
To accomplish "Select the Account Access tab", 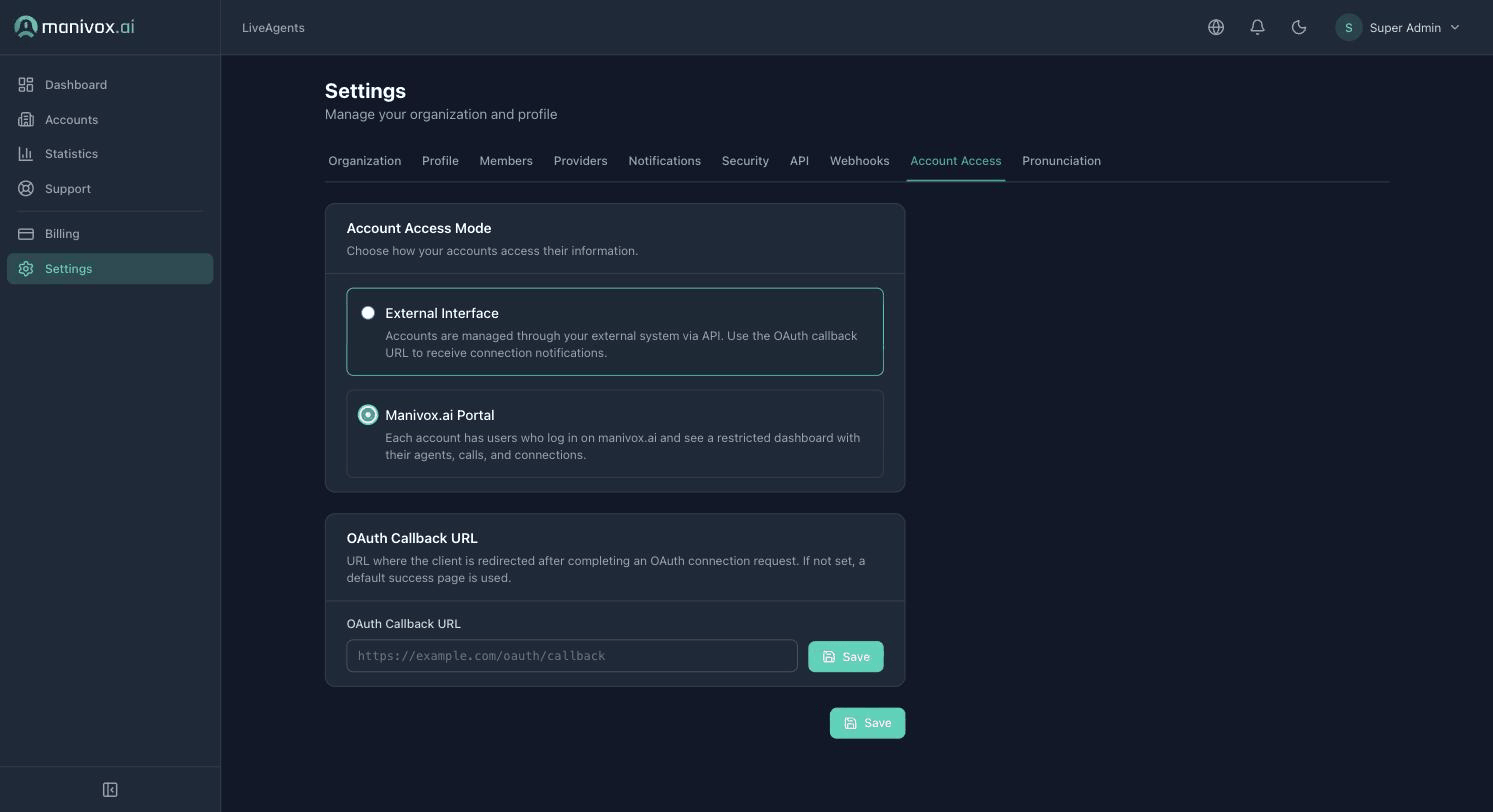I will tap(956, 161).
